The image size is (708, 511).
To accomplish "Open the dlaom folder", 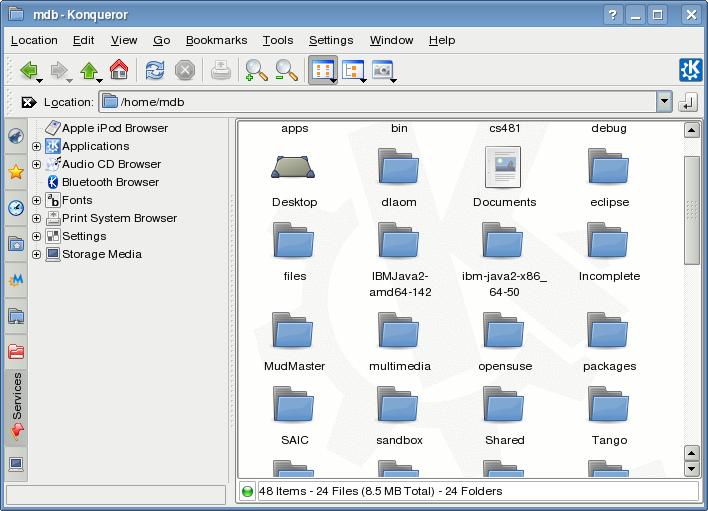I will [398, 167].
